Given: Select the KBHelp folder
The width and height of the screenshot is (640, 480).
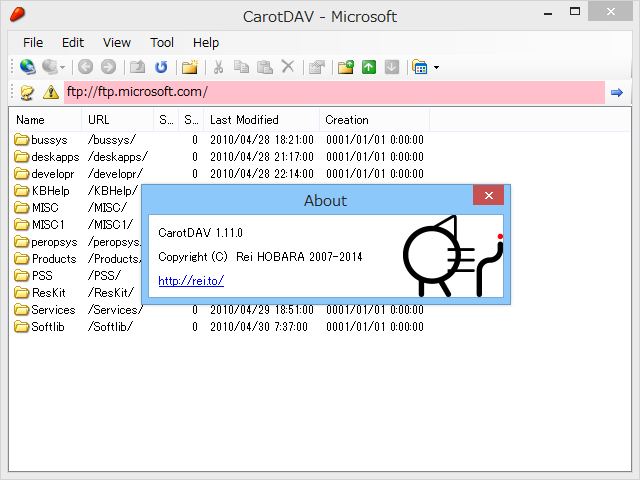Looking at the screenshot, I should point(42,191).
